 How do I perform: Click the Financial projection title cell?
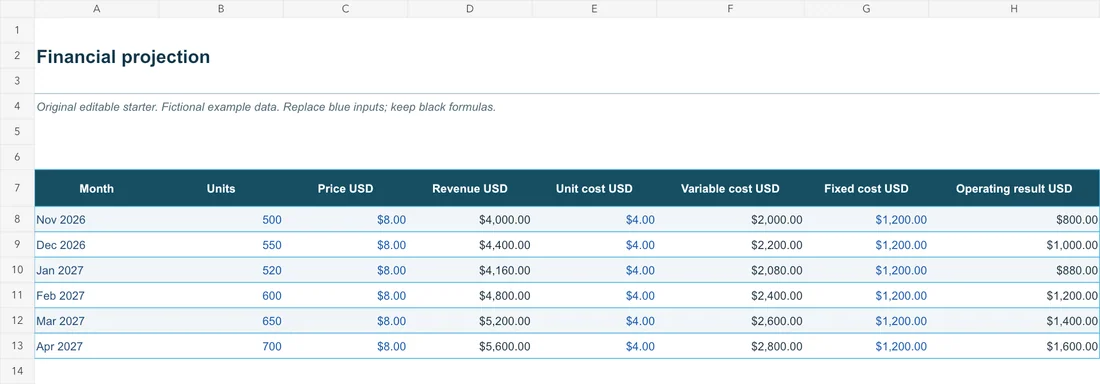coord(123,57)
